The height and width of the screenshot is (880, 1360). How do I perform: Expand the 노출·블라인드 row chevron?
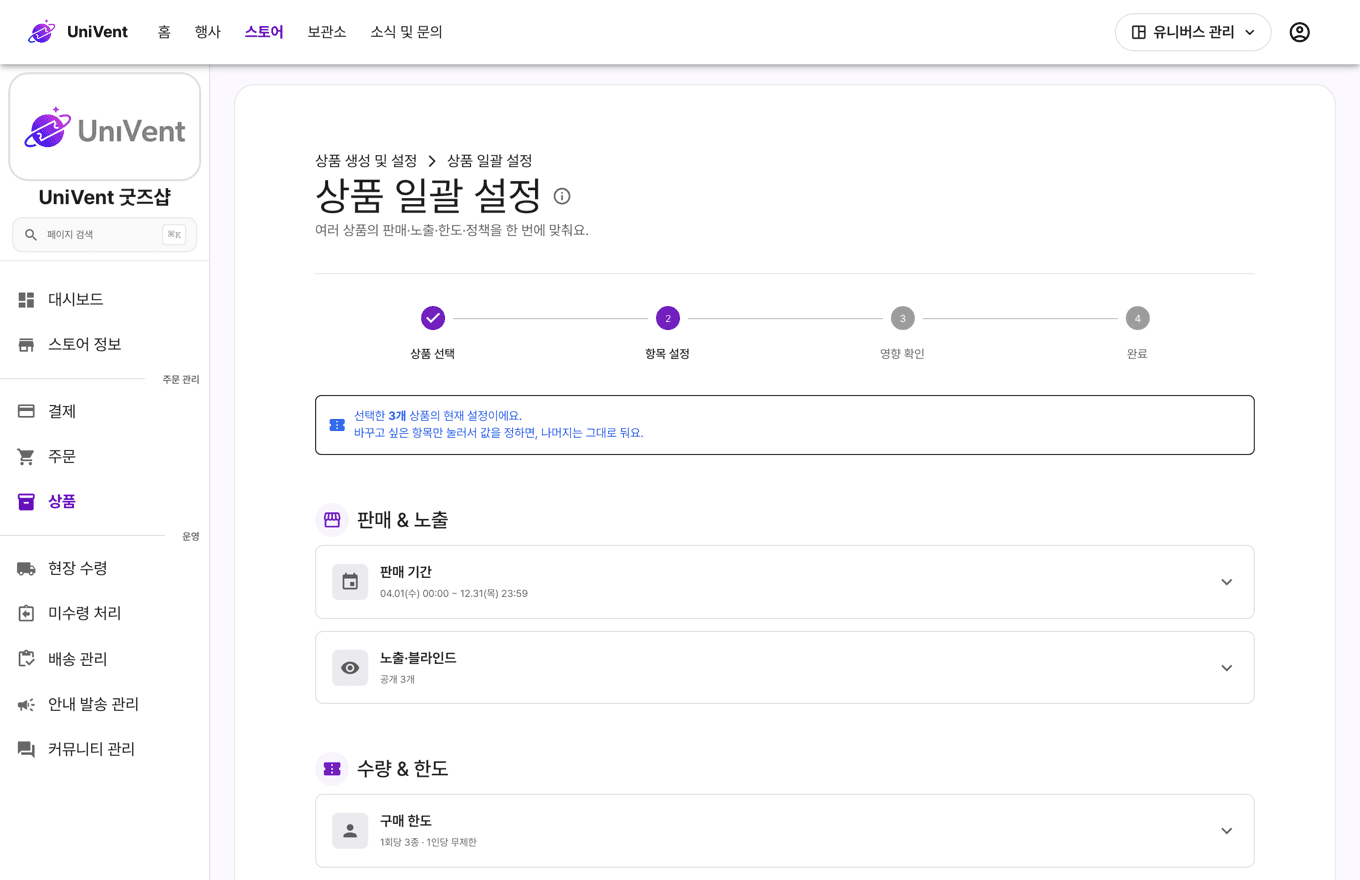1227,668
